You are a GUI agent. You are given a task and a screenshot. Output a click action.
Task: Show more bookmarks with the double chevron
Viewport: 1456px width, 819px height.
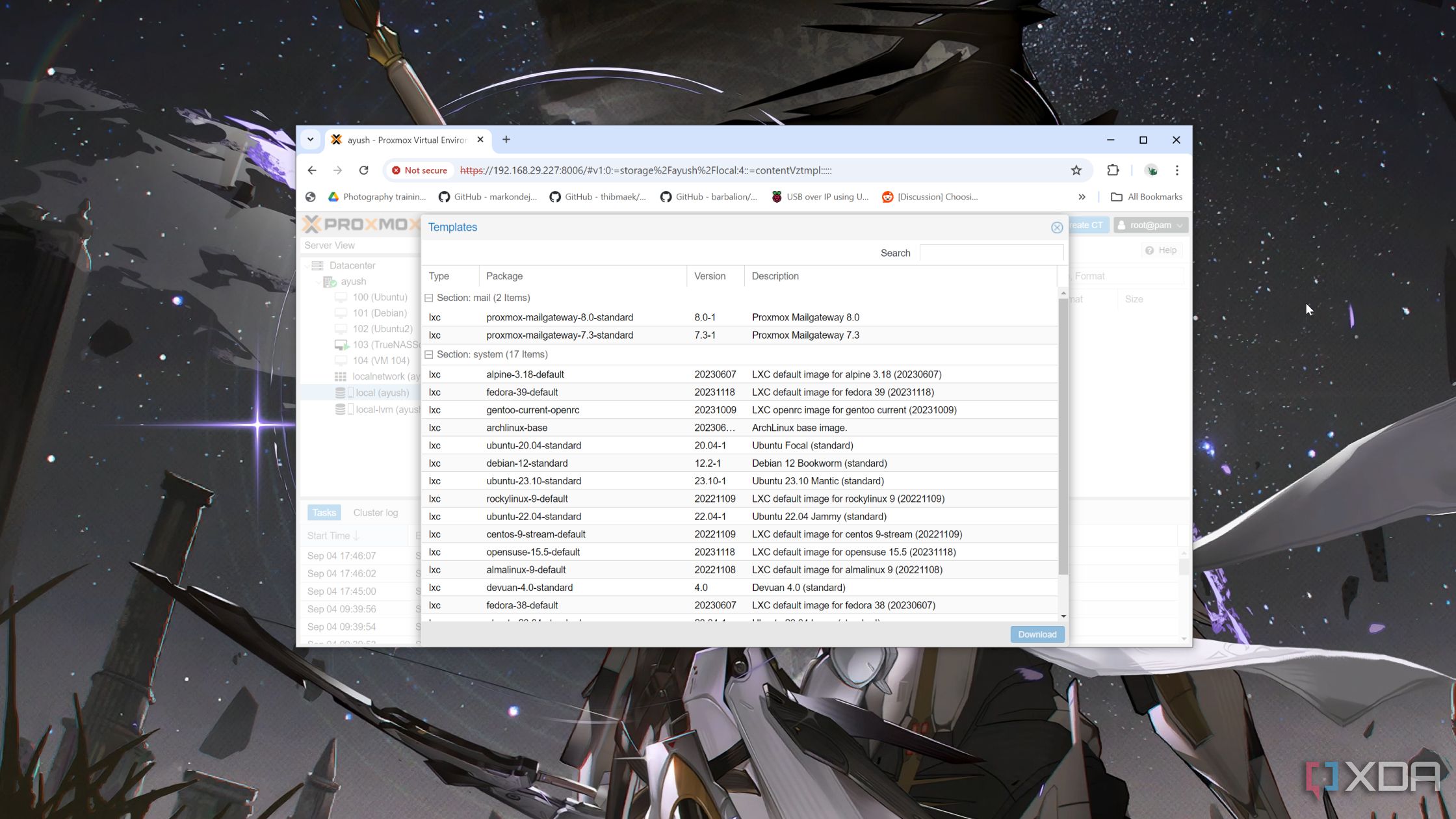[x=1081, y=197]
